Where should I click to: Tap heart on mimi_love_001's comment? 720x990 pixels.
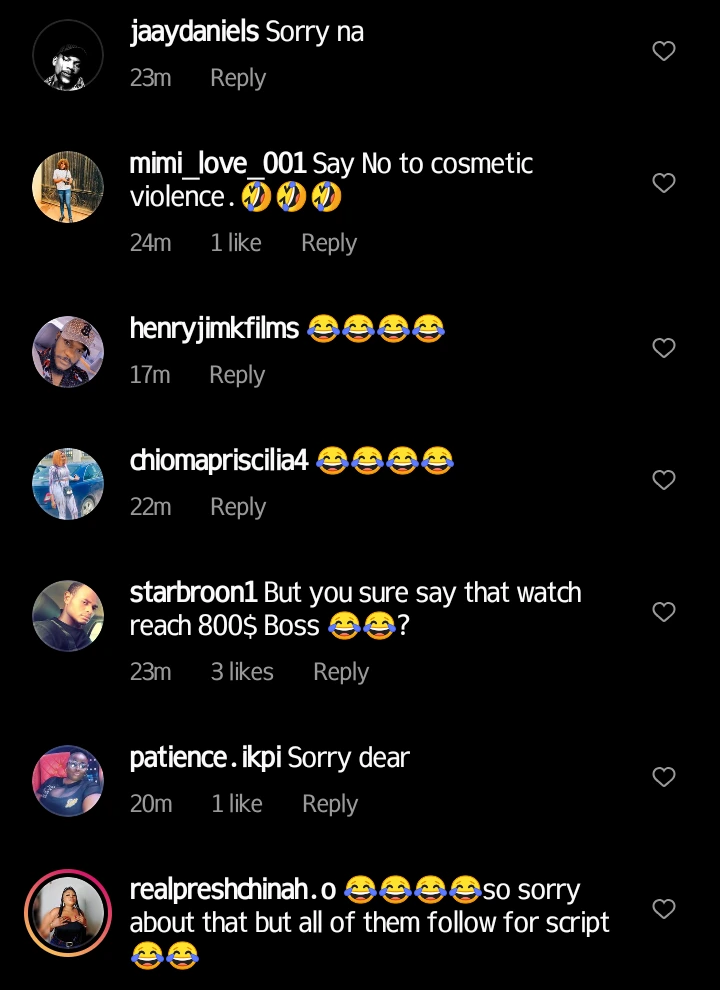(x=664, y=183)
